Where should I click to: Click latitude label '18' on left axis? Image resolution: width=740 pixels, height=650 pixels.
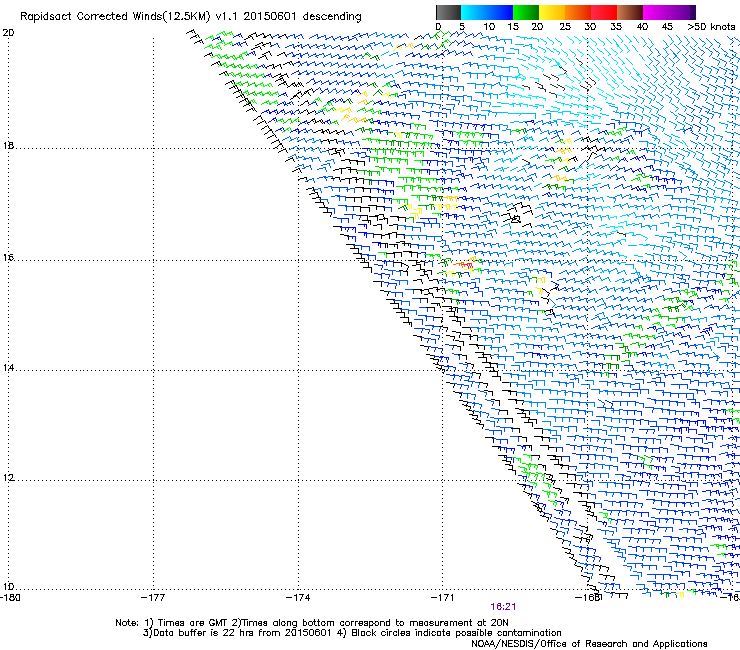coord(8,145)
